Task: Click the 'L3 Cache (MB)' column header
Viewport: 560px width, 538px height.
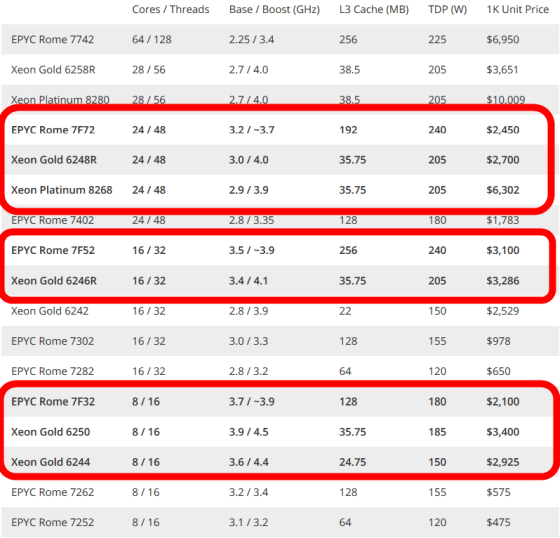Action: pos(374,9)
